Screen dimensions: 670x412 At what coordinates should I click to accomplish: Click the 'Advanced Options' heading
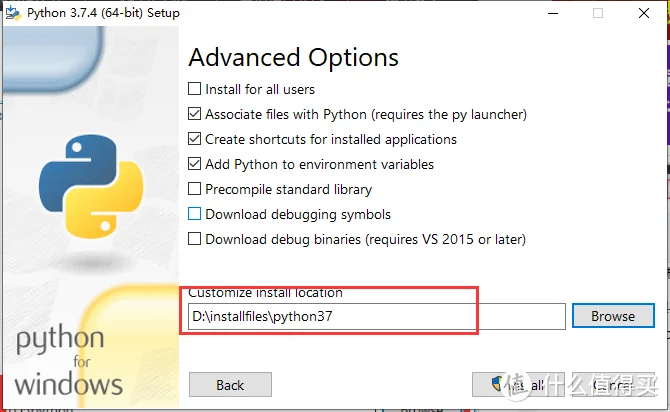click(294, 57)
